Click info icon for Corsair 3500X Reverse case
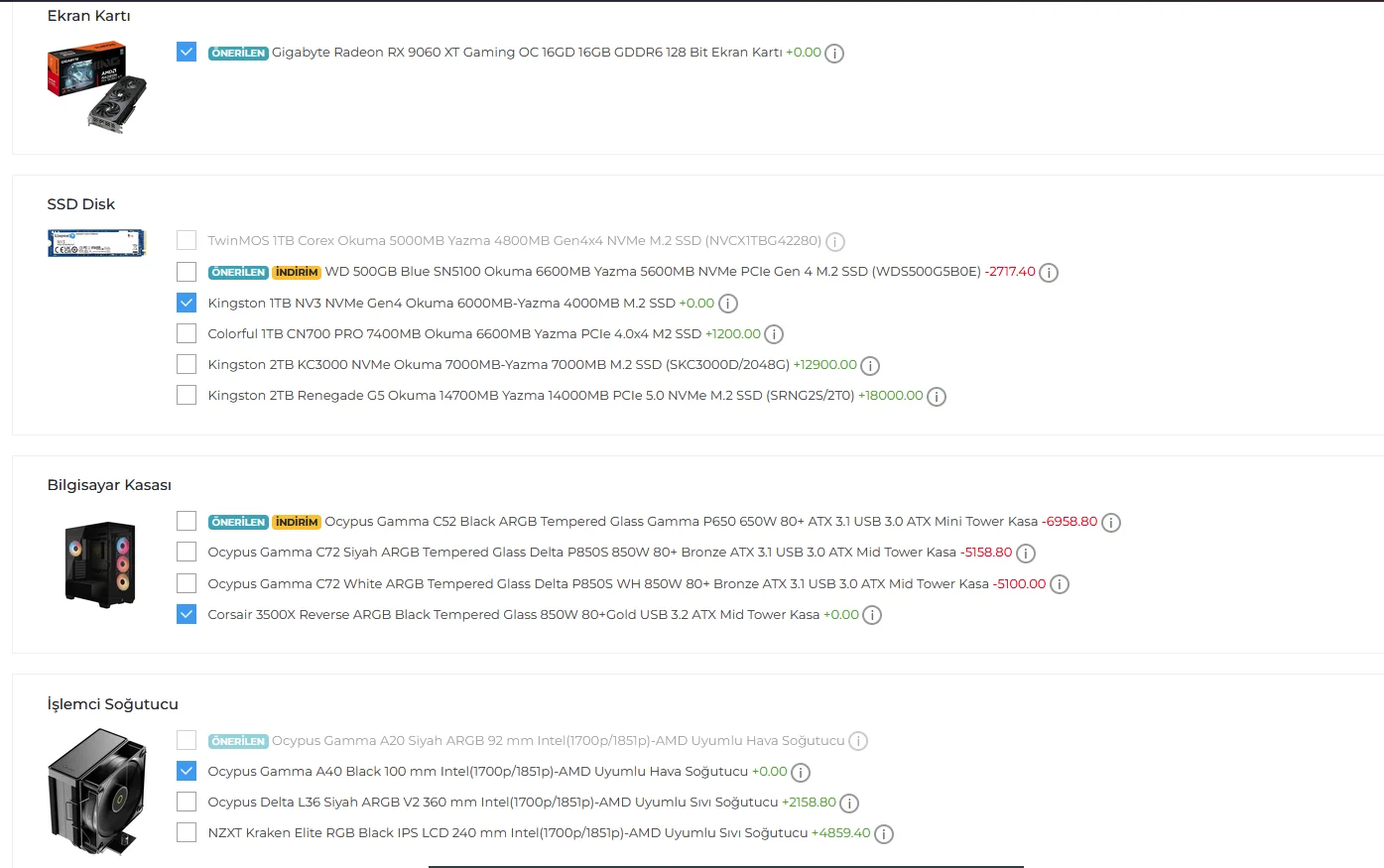Viewport: 1384px width, 868px height. click(872, 615)
